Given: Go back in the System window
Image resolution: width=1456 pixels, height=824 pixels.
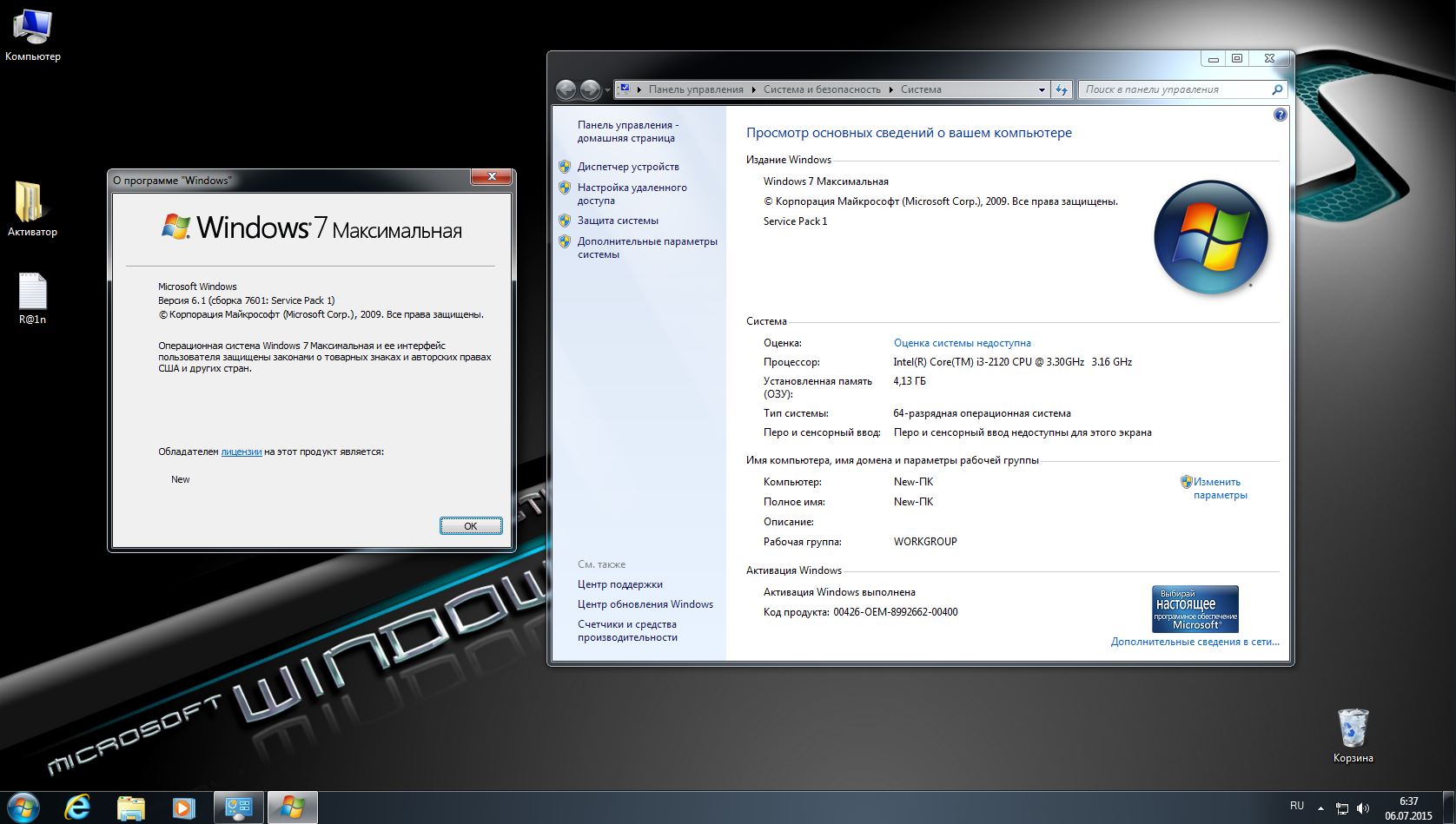Looking at the screenshot, I should click(x=566, y=89).
